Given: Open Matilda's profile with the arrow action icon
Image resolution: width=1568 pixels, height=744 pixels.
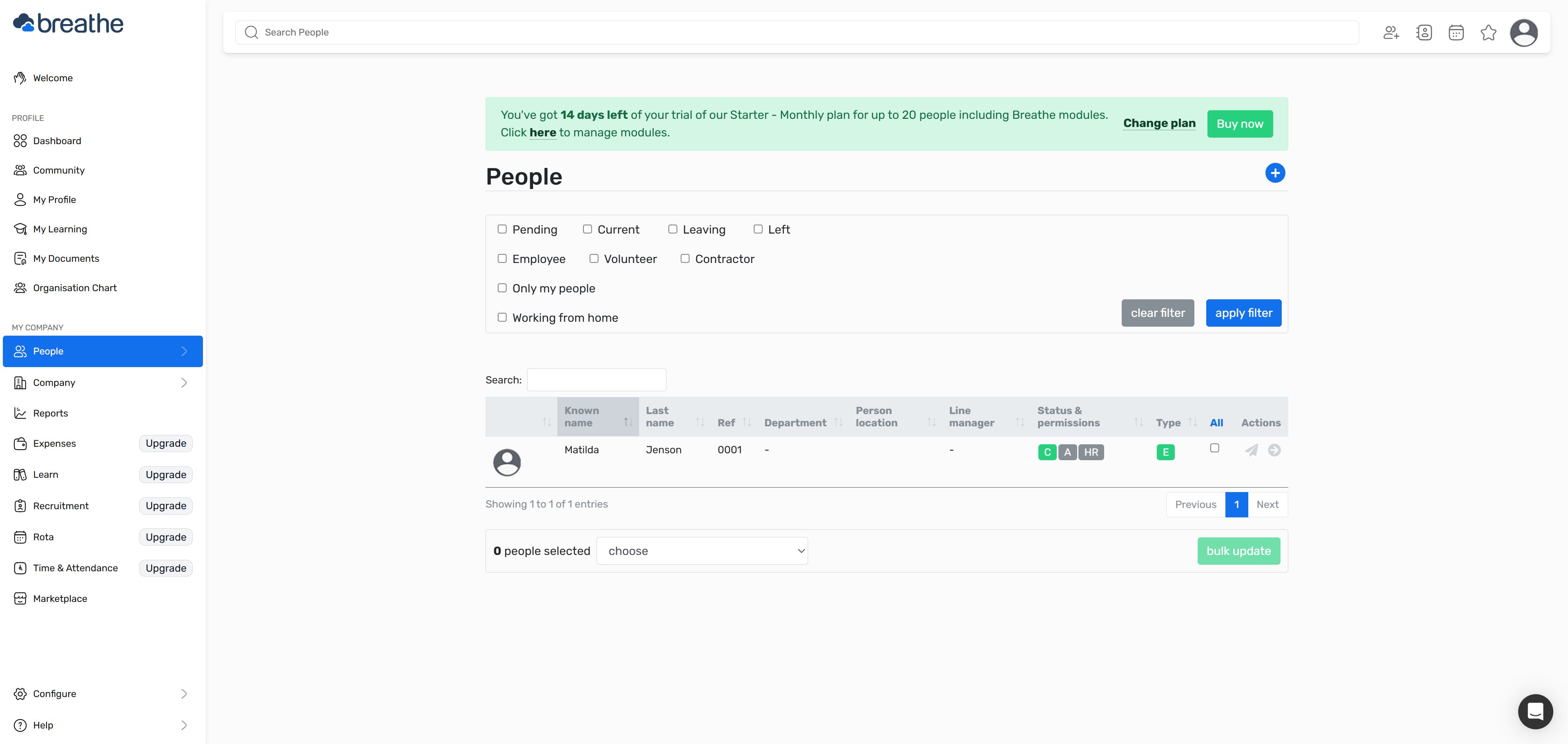Looking at the screenshot, I should tap(1274, 450).
